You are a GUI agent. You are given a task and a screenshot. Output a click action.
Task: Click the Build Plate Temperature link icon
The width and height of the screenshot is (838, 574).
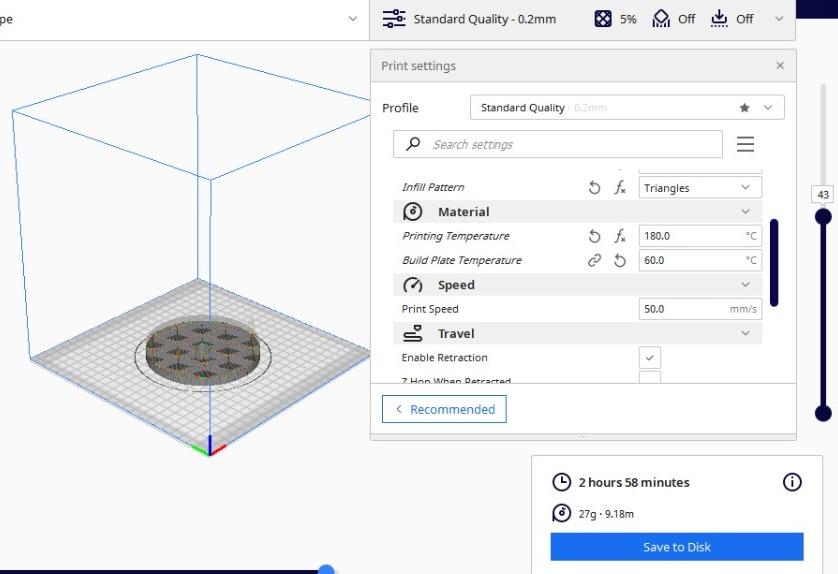click(594, 260)
